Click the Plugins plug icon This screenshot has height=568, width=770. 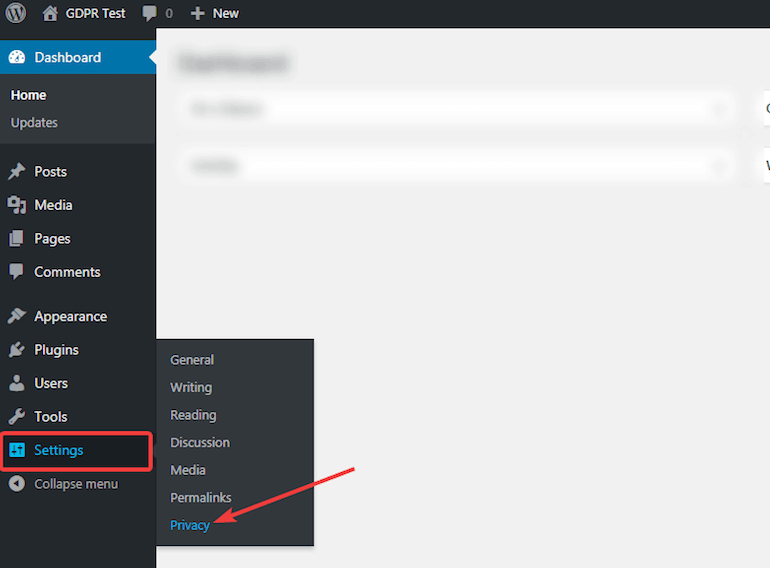click(x=17, y=350)
